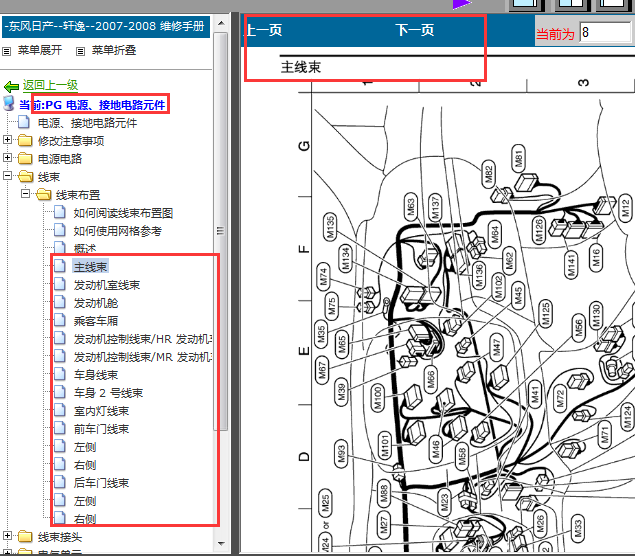Click the document icon beside 主线束
This screenshot has width=635, height=556.
point(60,266)
